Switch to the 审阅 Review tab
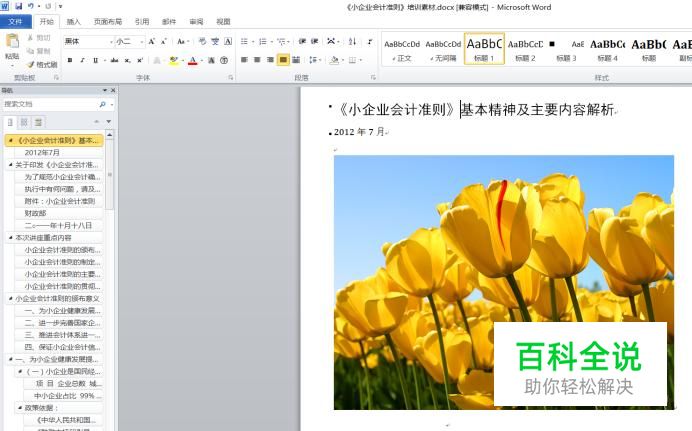Viewport: 692px width, 431px height. (196, 22)
